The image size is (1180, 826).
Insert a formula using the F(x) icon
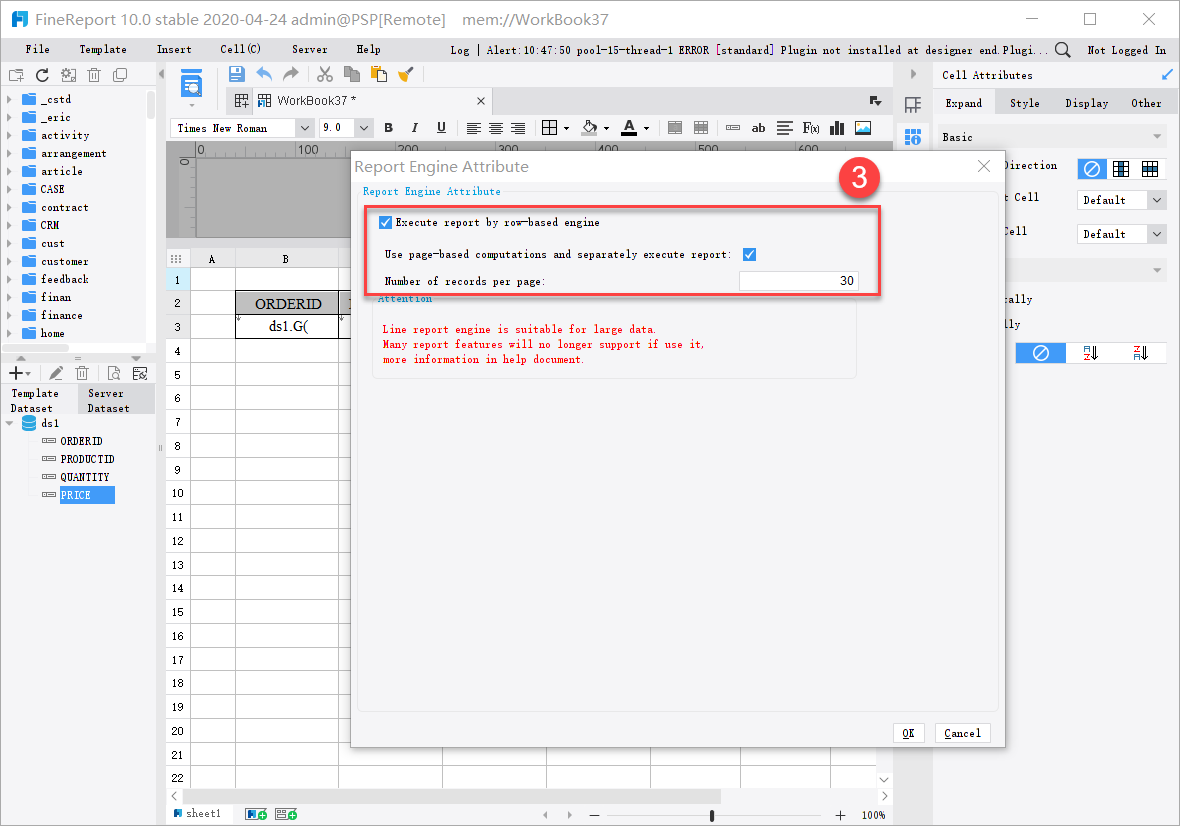[x=810, y=128]
